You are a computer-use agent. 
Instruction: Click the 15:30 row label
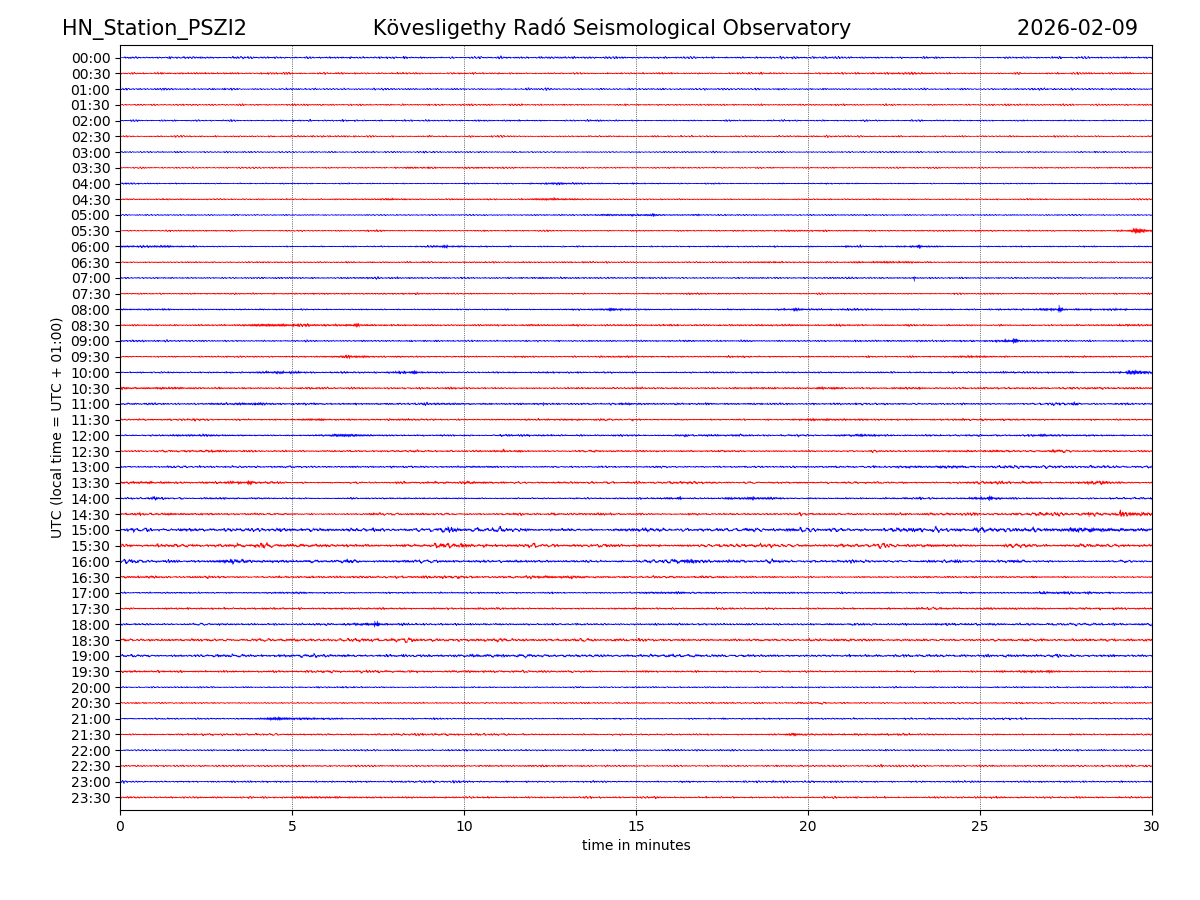(91, 546)
